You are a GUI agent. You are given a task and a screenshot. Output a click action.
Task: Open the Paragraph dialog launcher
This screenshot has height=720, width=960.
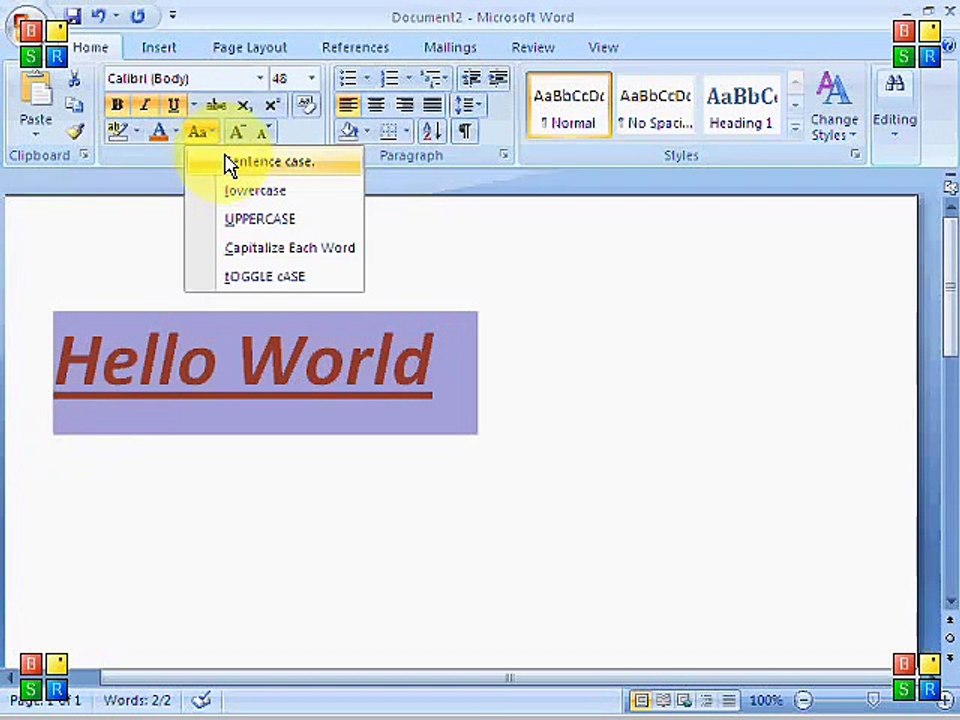tap(504, 155)
